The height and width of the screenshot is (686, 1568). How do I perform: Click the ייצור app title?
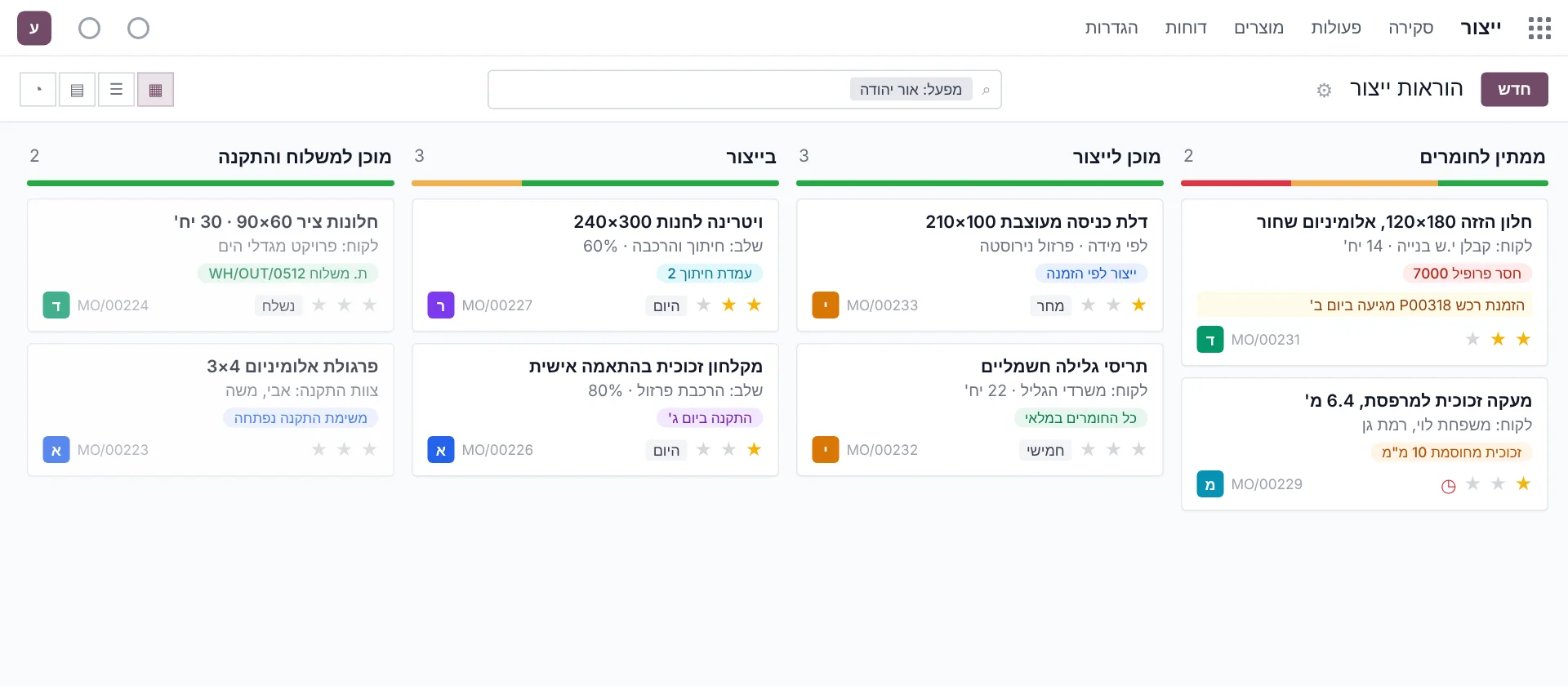click(1481, 28)
